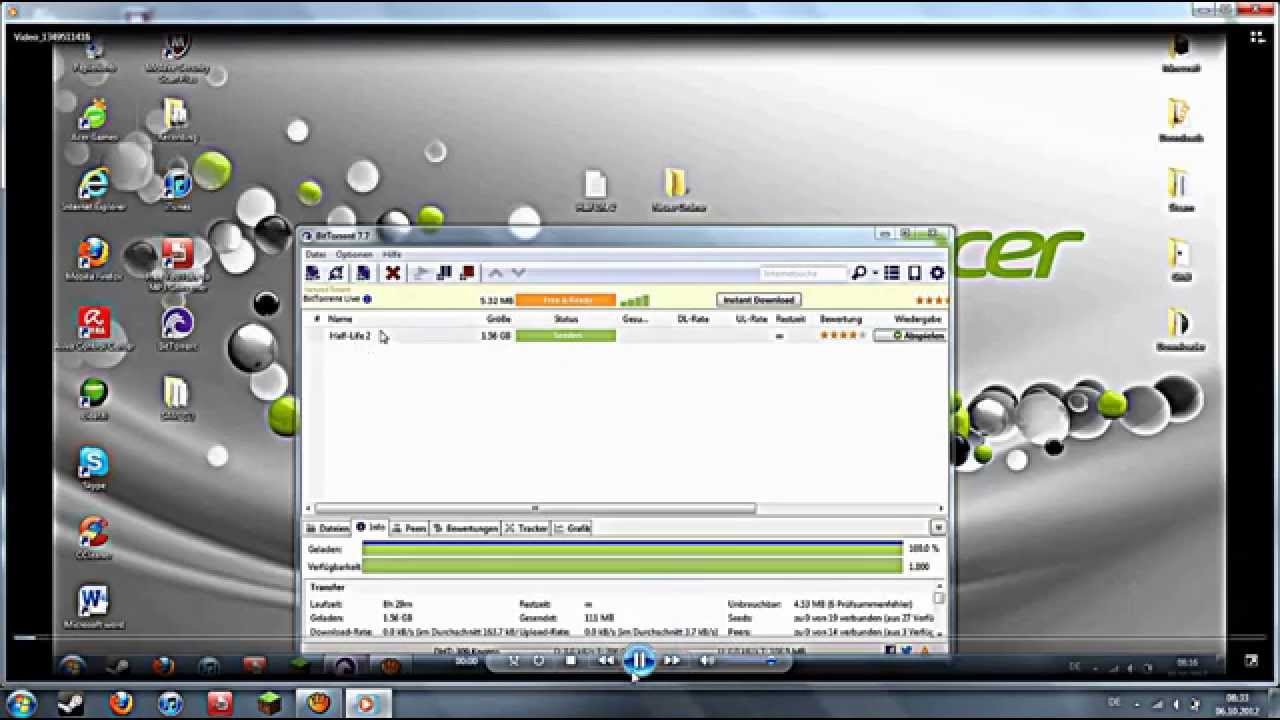Click the media player stop button
This screenshot has height=720, width=1280.
571,660
